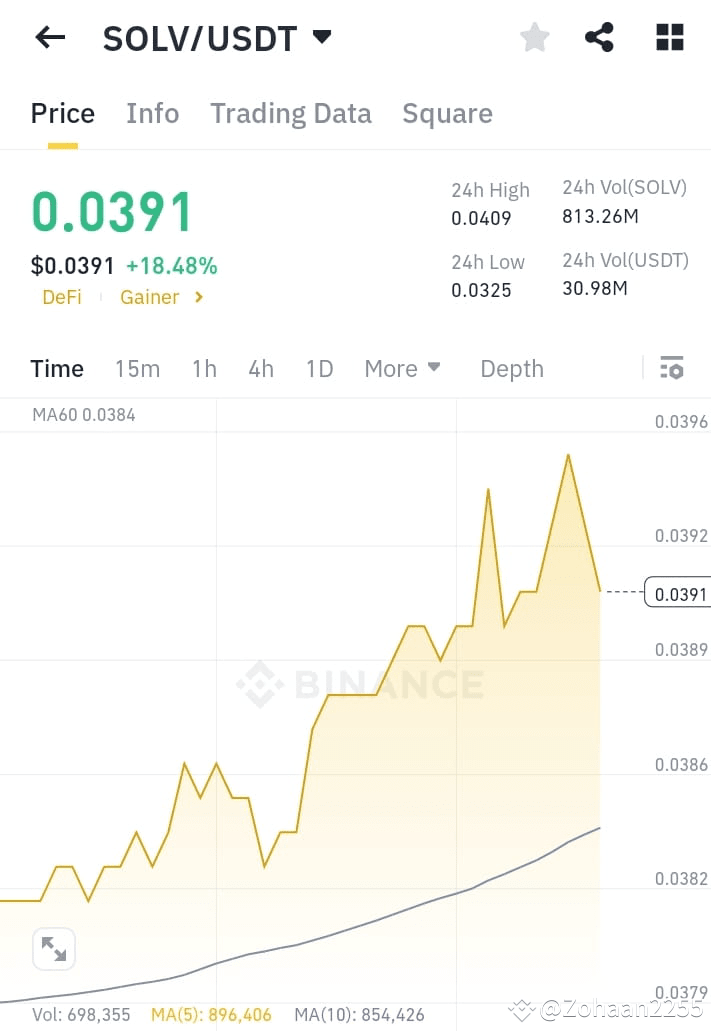Open the Gainer link
The height and width of the screenshot is (1031, 711).
pyautogui.click(x=149, y=296)
